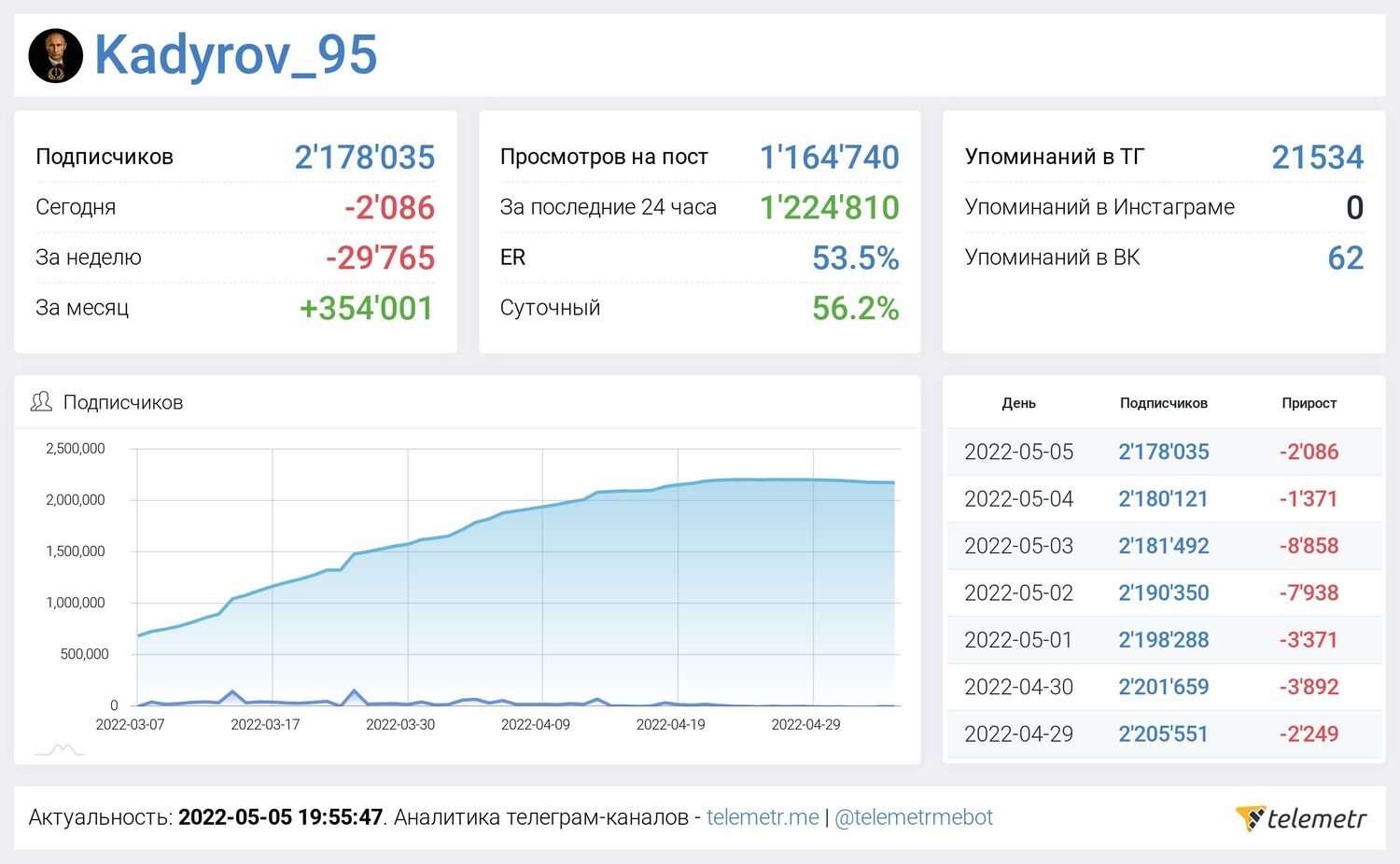Click the За неделю label

(89, 258)
